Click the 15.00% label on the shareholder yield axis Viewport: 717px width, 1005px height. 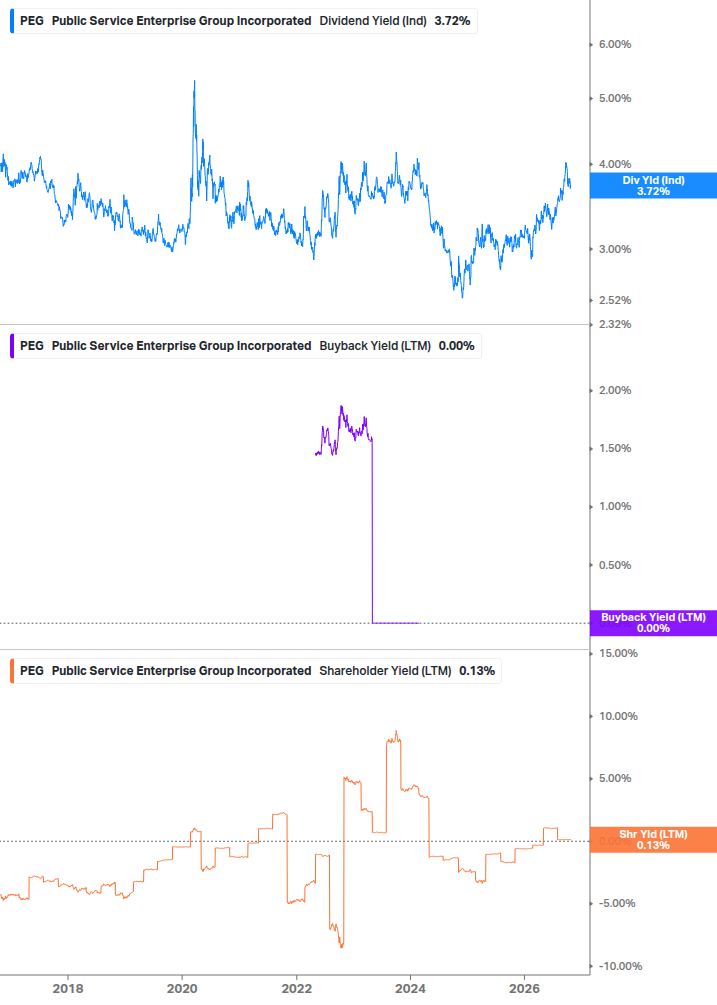click(618, 653)
